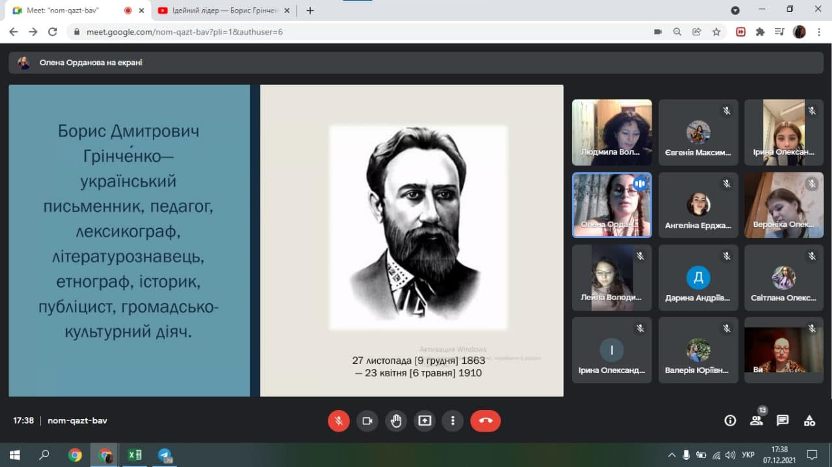
Task: Click the meet.google.com address bar
Action: tap(300, 32)
